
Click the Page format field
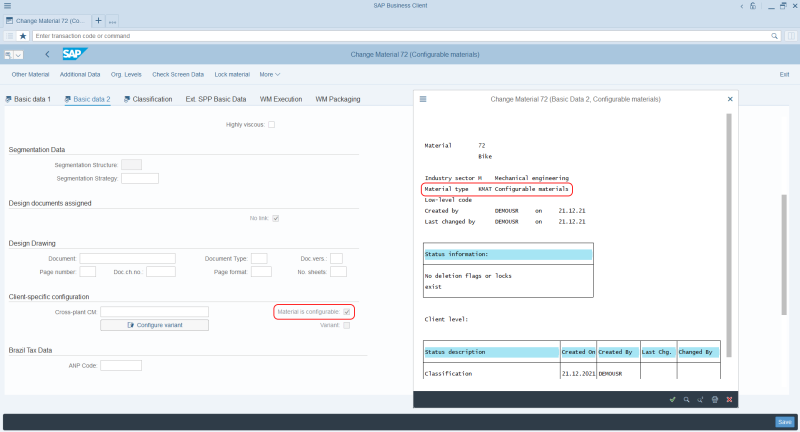pyautogui.click(x=261, y=272)
